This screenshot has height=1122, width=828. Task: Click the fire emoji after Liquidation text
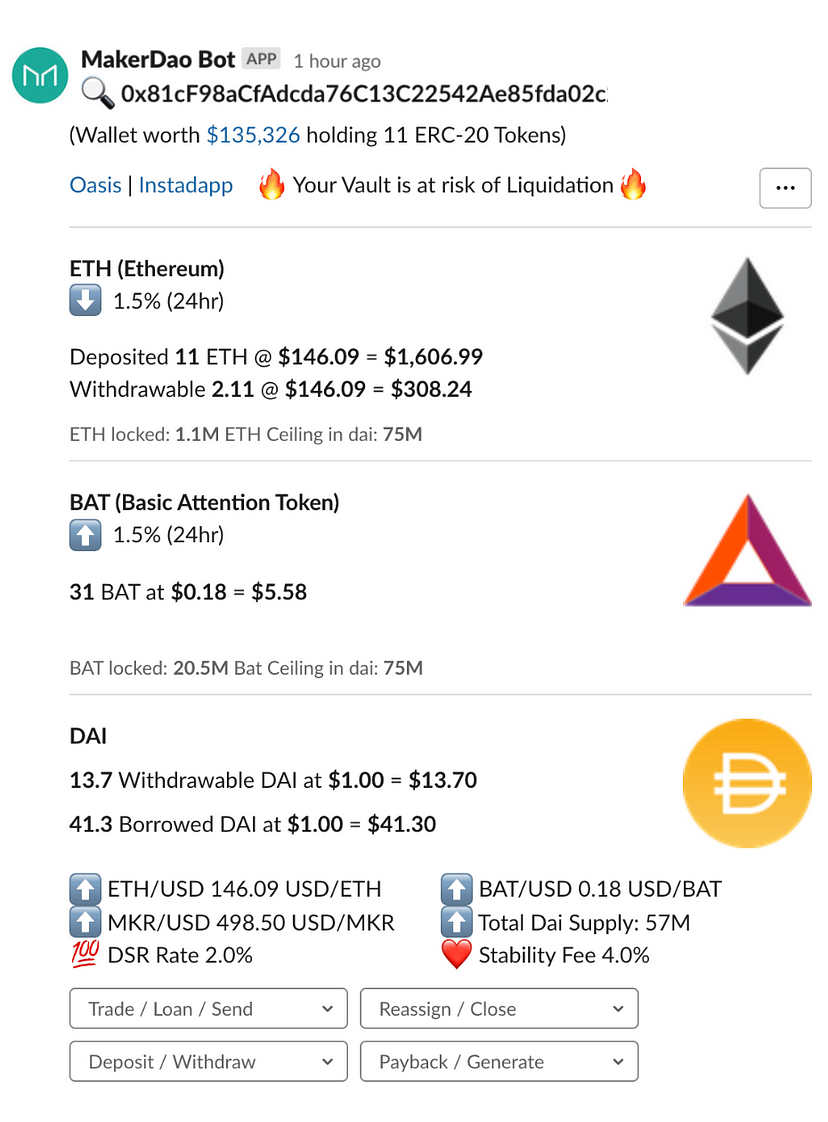coord(633,185)
